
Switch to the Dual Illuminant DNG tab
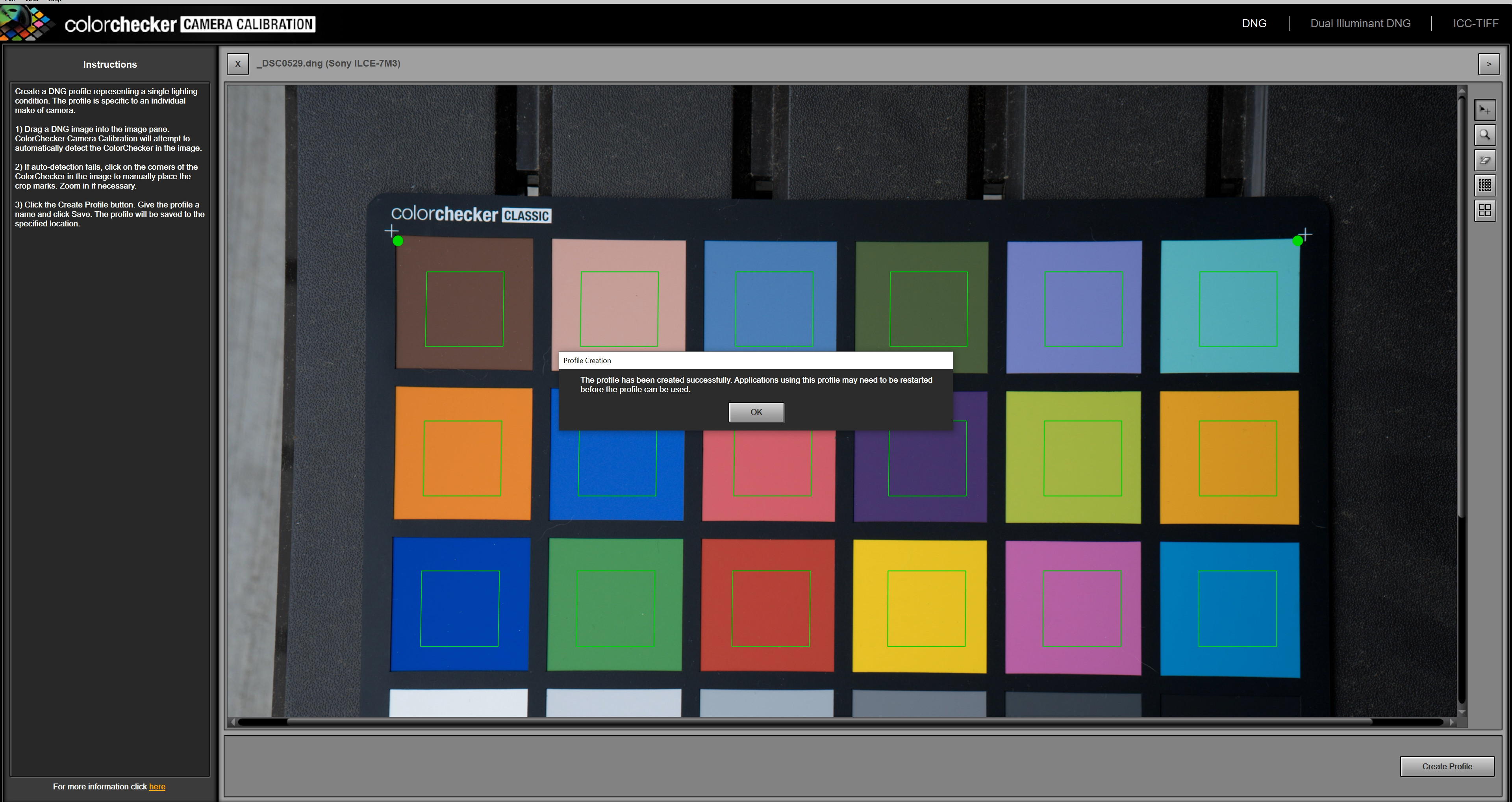[x=1360, y=24]
